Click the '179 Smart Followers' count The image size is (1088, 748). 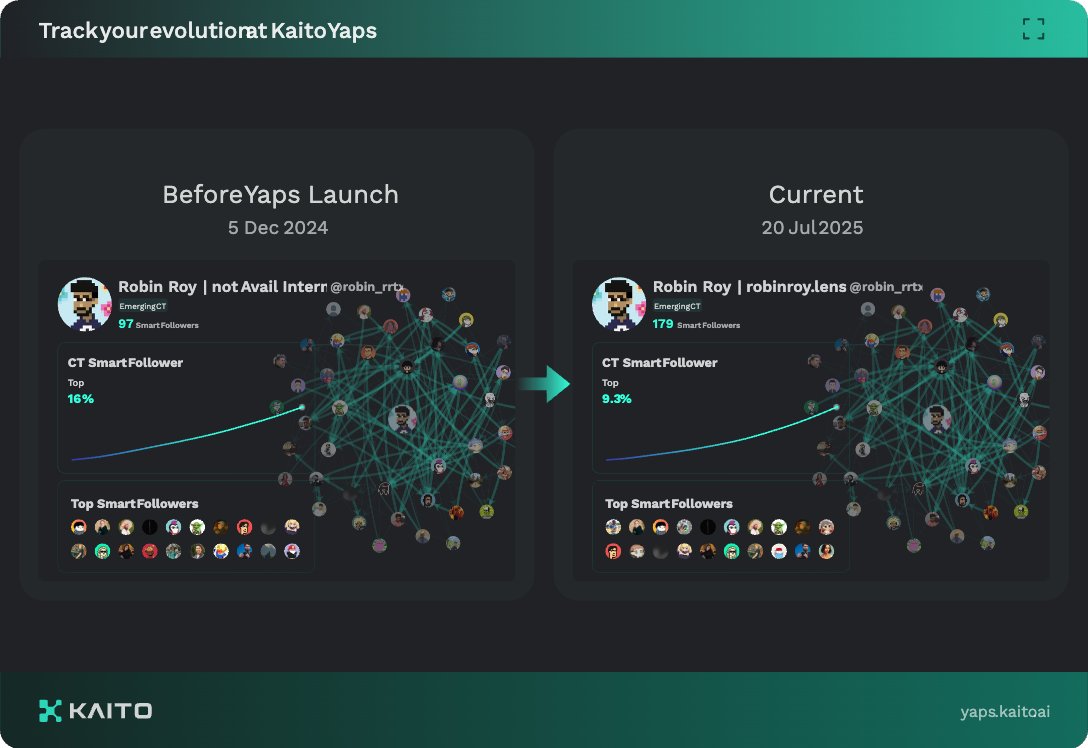click(696, 324)
